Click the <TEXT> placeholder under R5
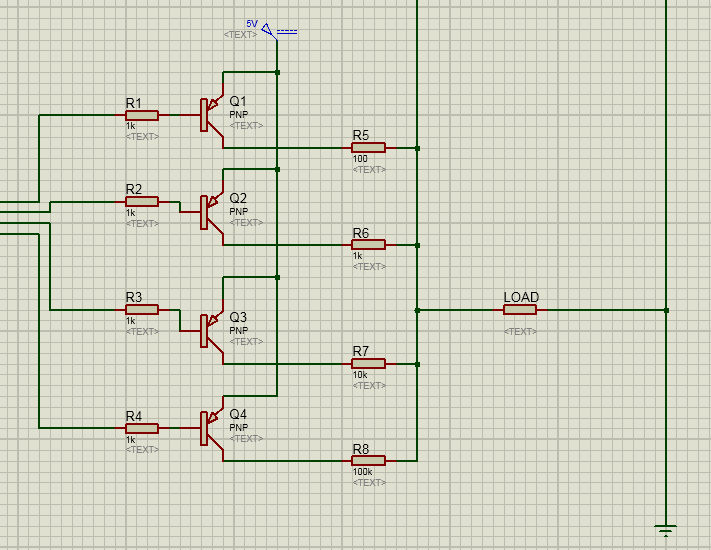Screen dimensions: 711x550 click(x=369, y=170)
